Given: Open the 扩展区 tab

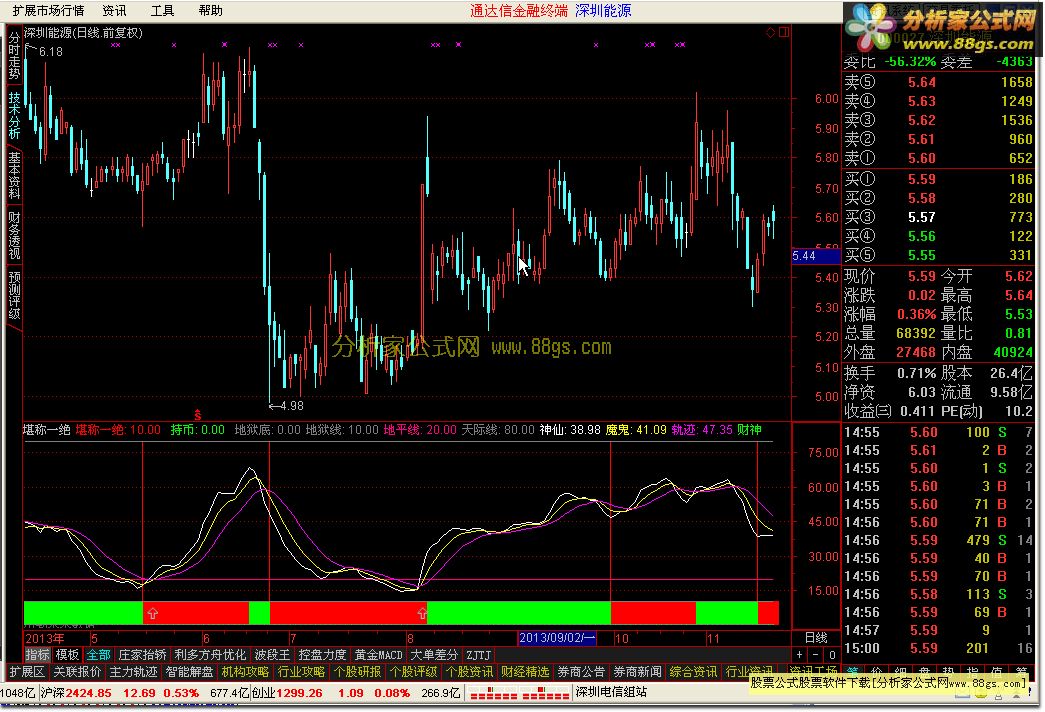Looking at the screenshot, I should coord(27,671).
